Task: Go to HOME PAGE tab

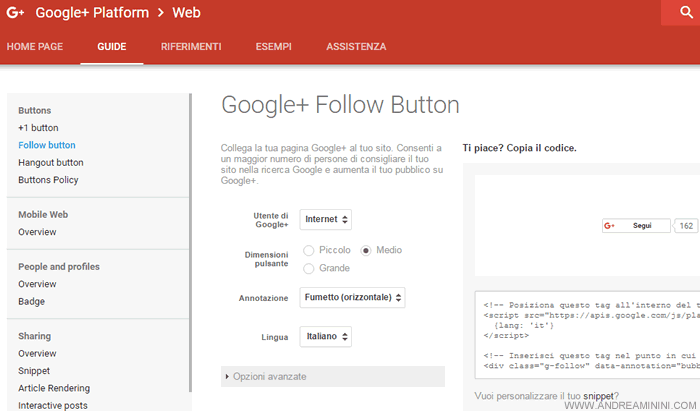Action: [35, 47]
